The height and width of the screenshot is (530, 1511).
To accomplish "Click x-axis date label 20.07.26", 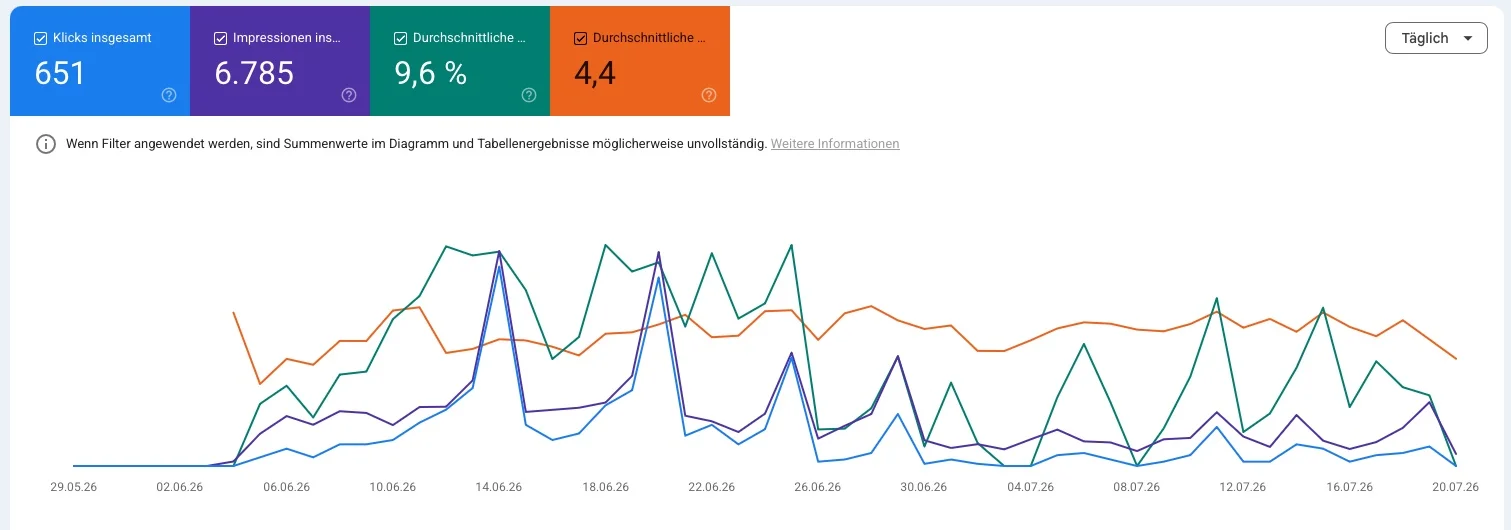I will (x=1455, y=487).
